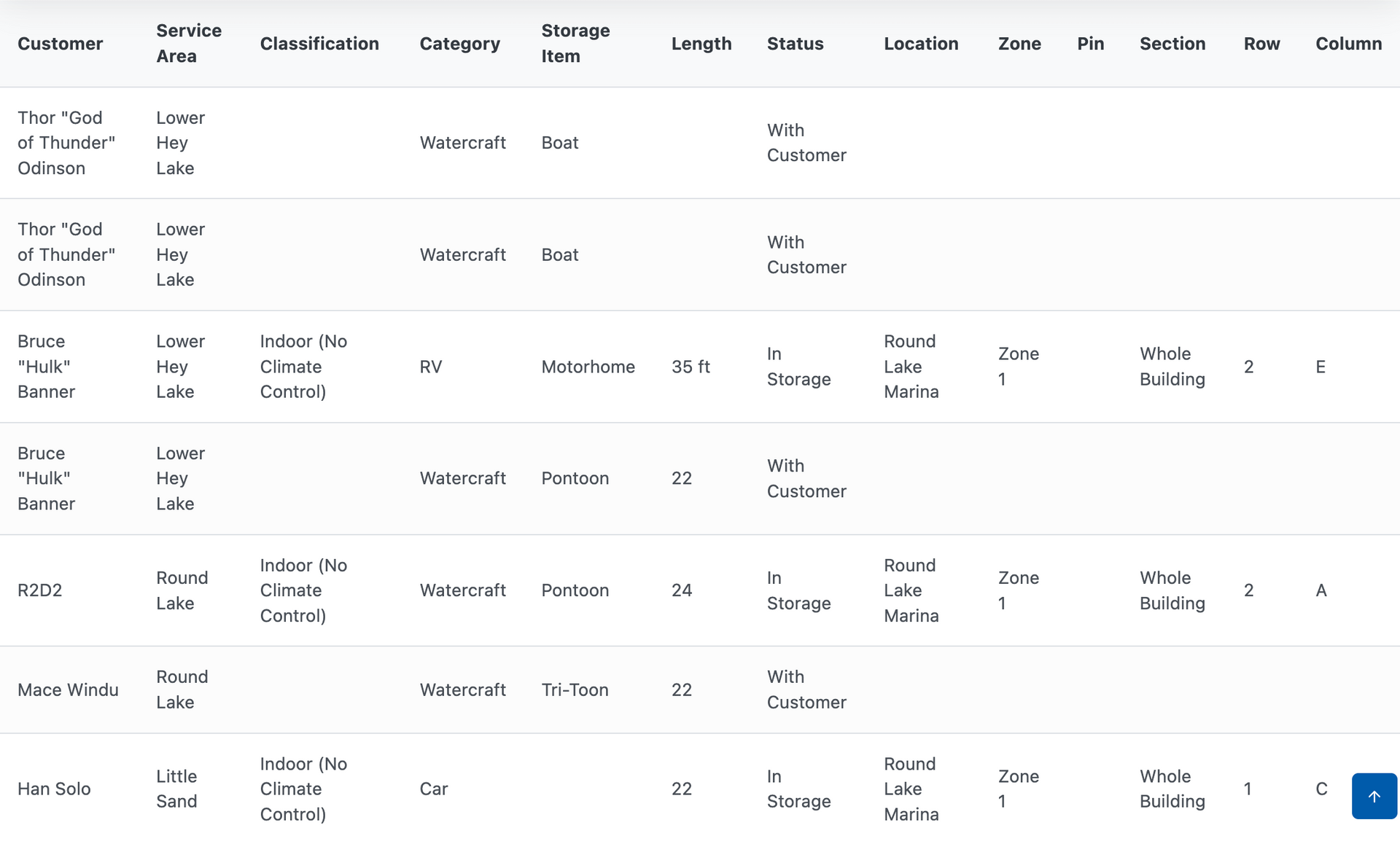Sort table by Category header
1400x844 pixels.
coord(460,44)
